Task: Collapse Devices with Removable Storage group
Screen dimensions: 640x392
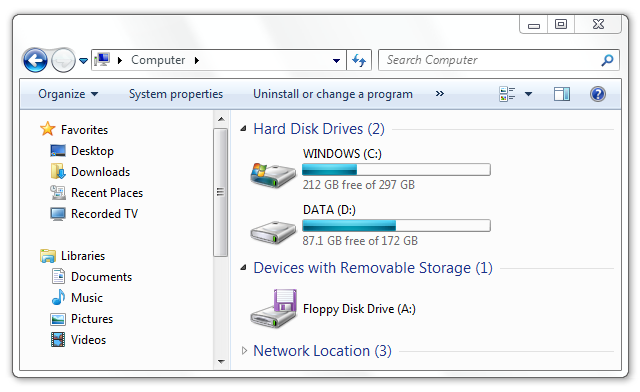Action: [x=243, y=268]
